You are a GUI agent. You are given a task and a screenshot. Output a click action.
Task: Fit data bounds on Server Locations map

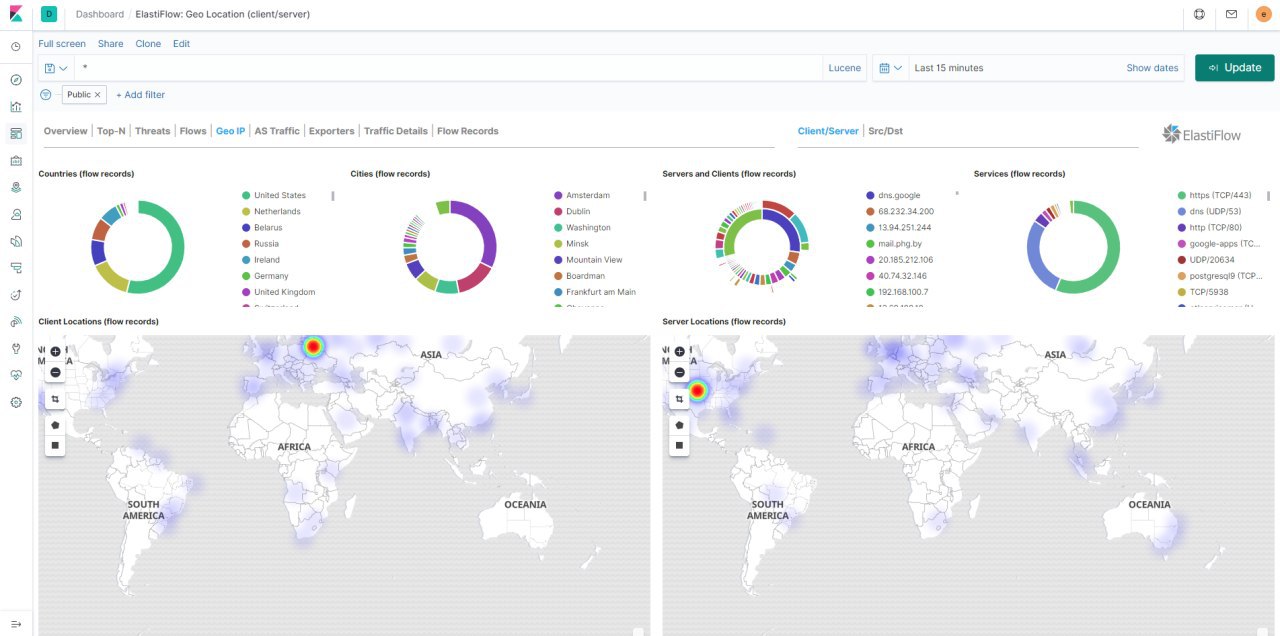coord(679,399)
